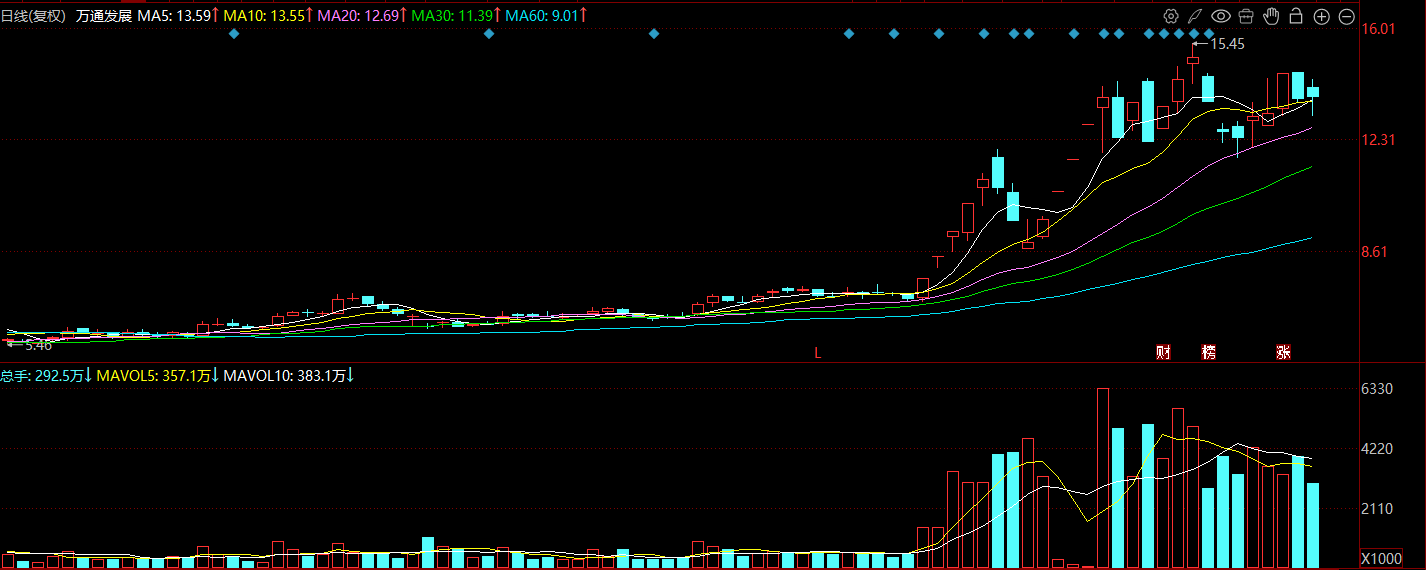
Task: Select the feather drawing pen tool
Action: 1195,16
